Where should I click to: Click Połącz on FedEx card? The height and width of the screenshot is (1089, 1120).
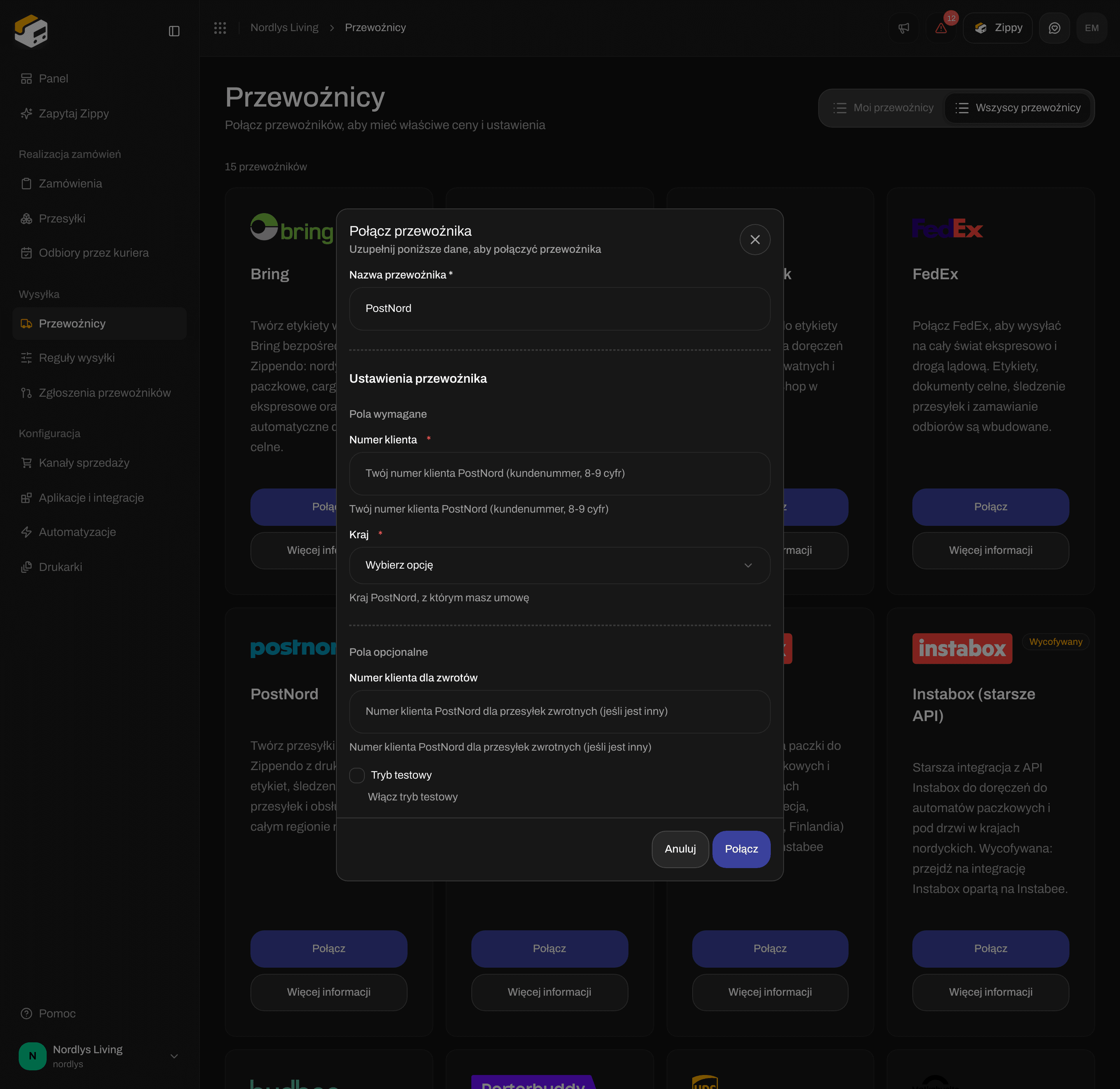tap(991, 507)
